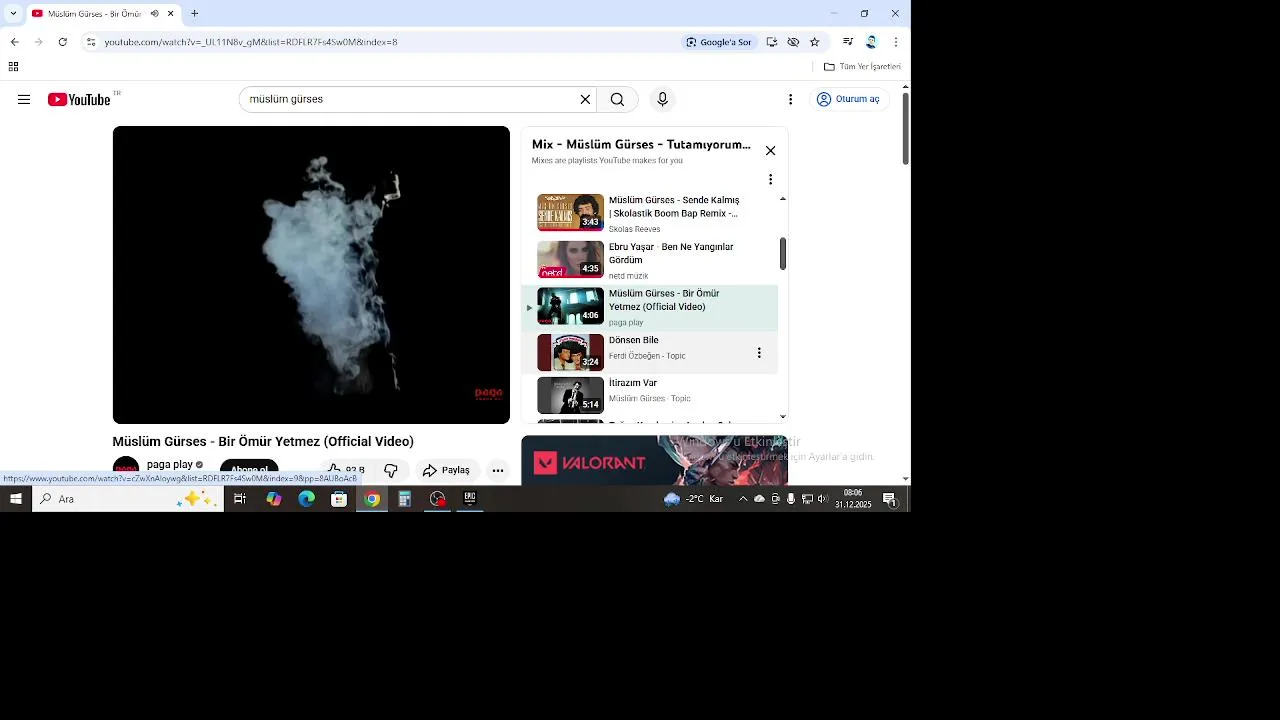
Task: Switch to Chrome in the taskbar
Action: [372, 499]
